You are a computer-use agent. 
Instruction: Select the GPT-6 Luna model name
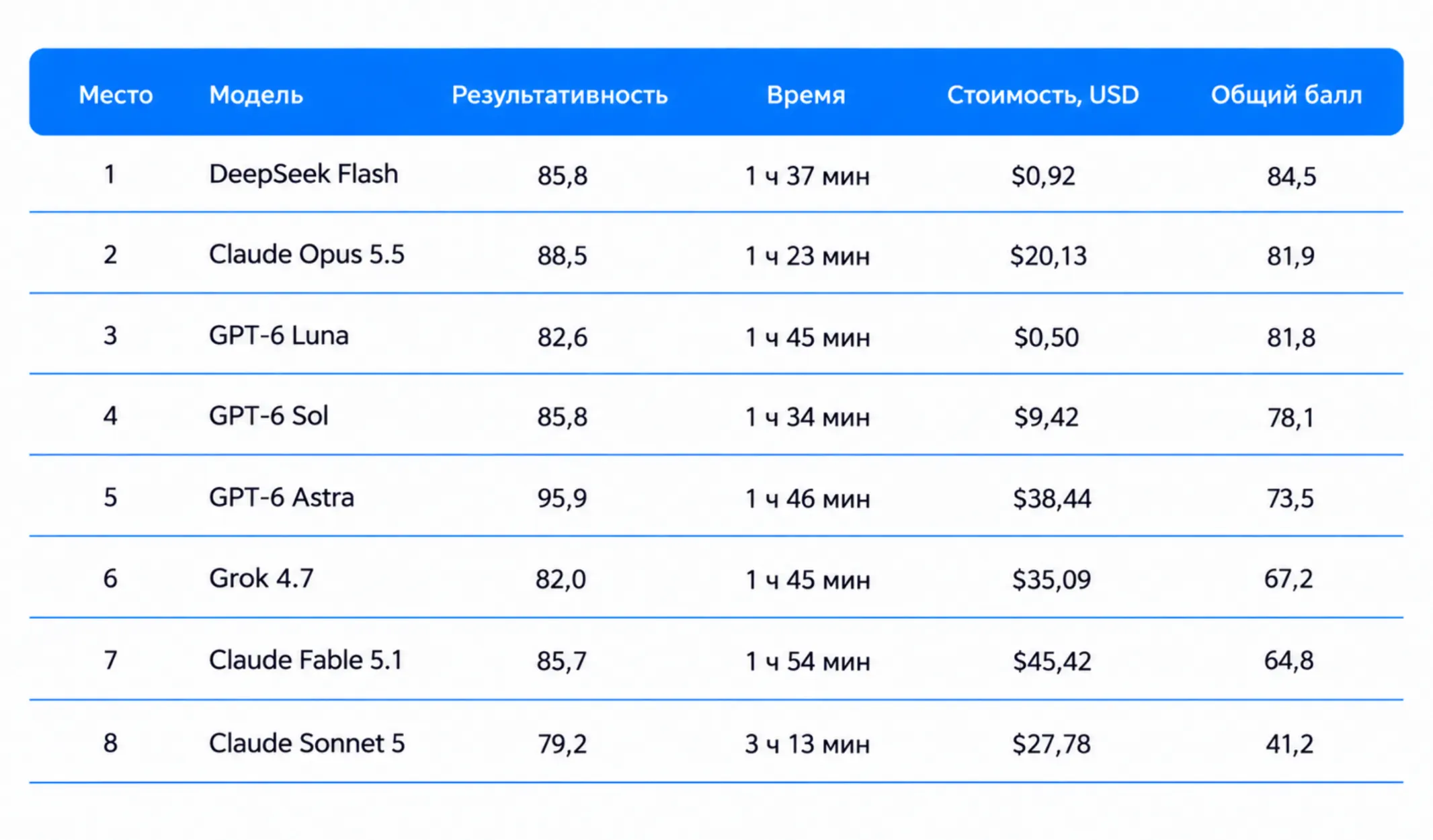[x=279, y=335]
